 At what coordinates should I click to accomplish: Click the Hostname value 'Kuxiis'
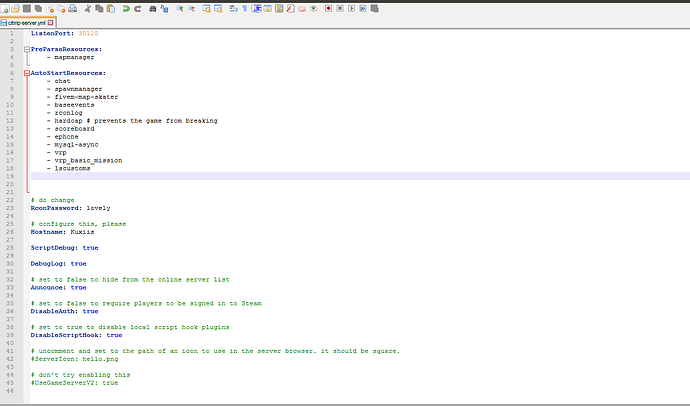(x=82, y=232)
